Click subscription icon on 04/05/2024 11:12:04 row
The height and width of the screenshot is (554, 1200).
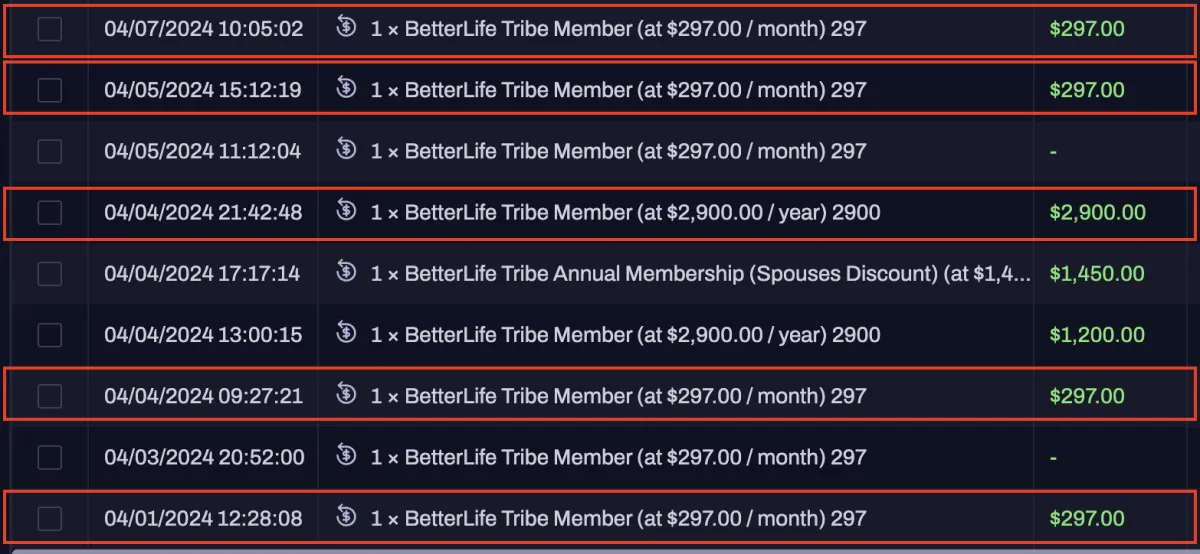(347, 150)
